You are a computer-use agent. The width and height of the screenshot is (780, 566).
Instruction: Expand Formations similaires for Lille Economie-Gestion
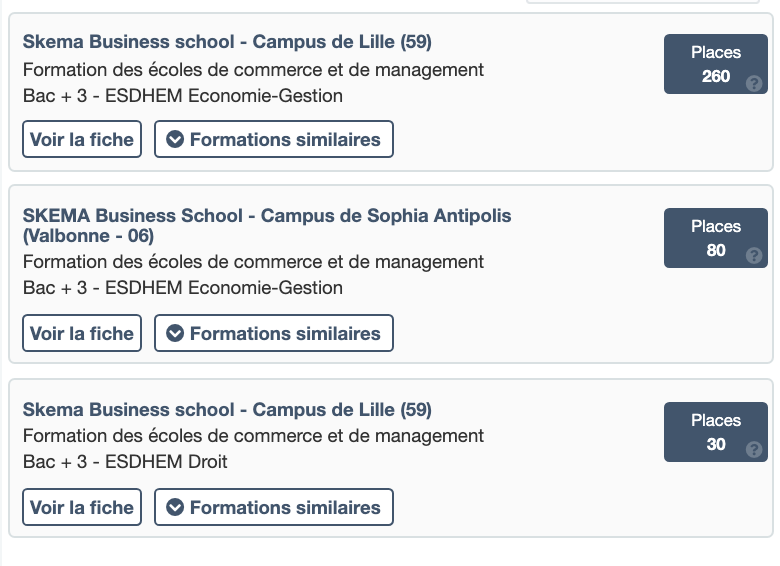tap(274, 140)
